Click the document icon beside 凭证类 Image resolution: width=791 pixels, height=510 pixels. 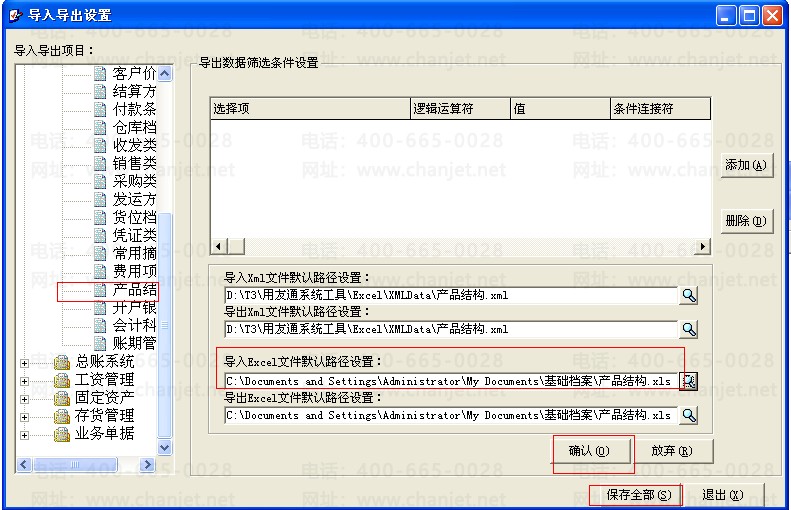pyautogui.click(x=100, y=236)
